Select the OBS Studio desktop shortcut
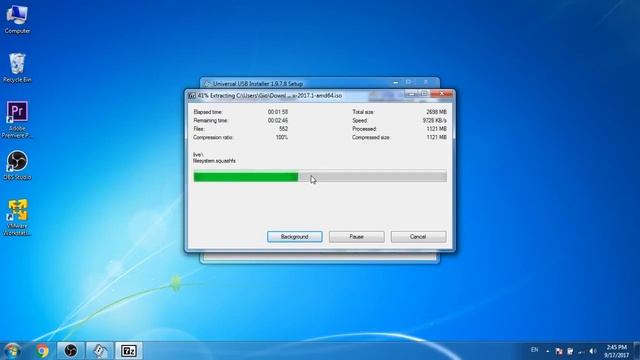This screenshot has width=640, height=360. click(17, 165)
